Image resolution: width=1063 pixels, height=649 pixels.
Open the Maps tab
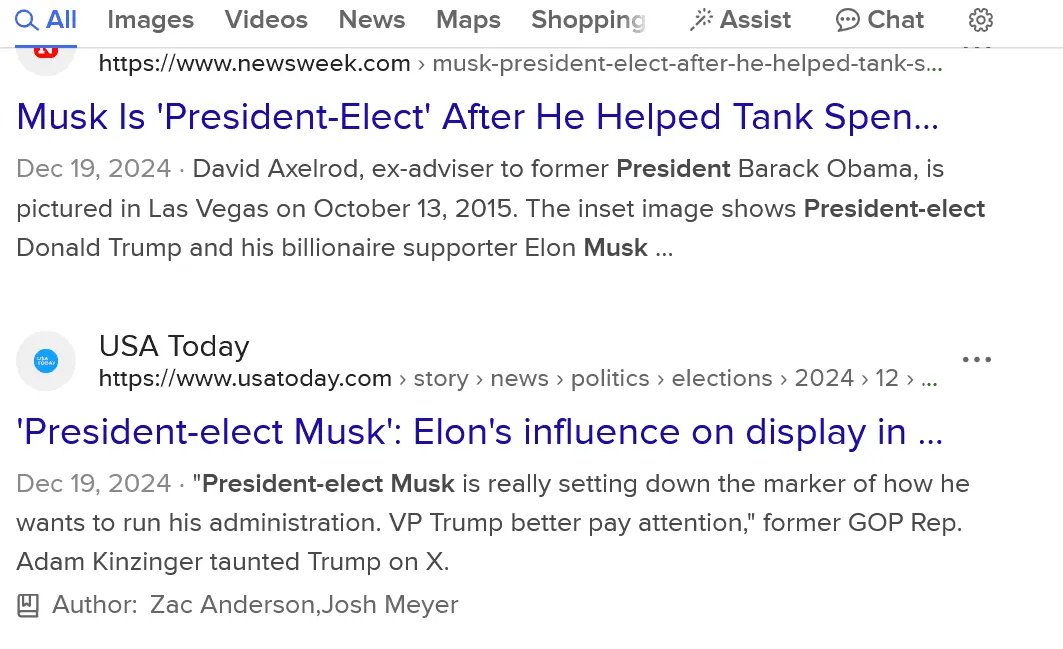[468, 20]
